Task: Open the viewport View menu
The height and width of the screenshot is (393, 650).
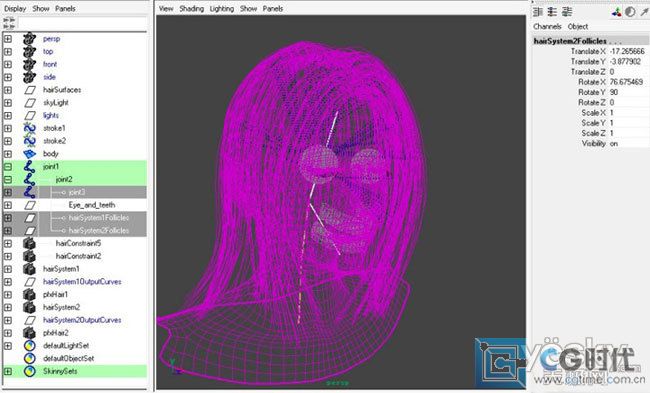Action: (x=166, y=9)
